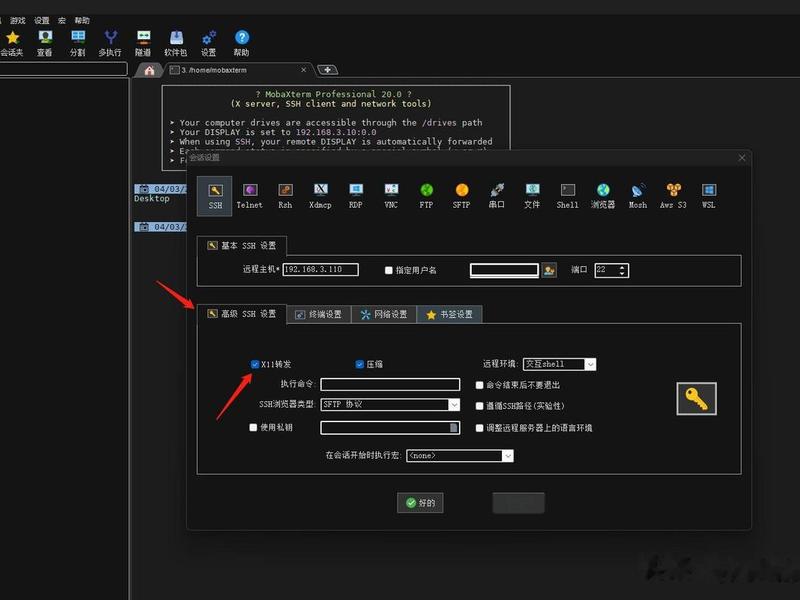Image resolution: width=800 pixels, height=600 pixels.
Task: Open the 游戏 menu
Action: pos(18,20)
